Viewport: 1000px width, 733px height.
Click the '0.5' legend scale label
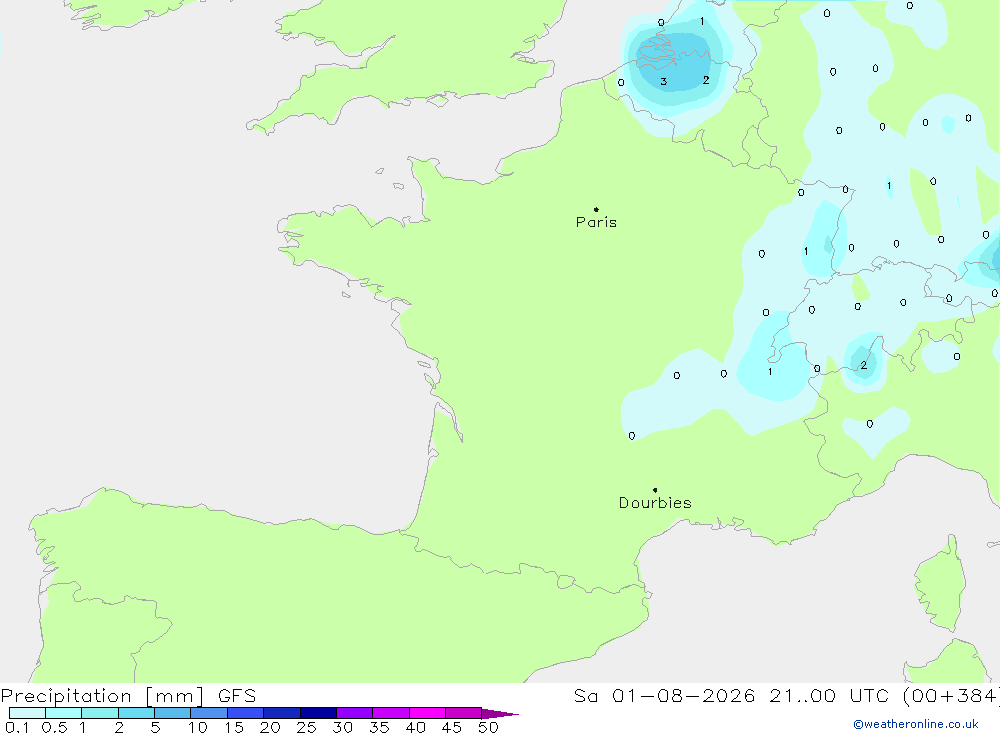click(55, 727)
